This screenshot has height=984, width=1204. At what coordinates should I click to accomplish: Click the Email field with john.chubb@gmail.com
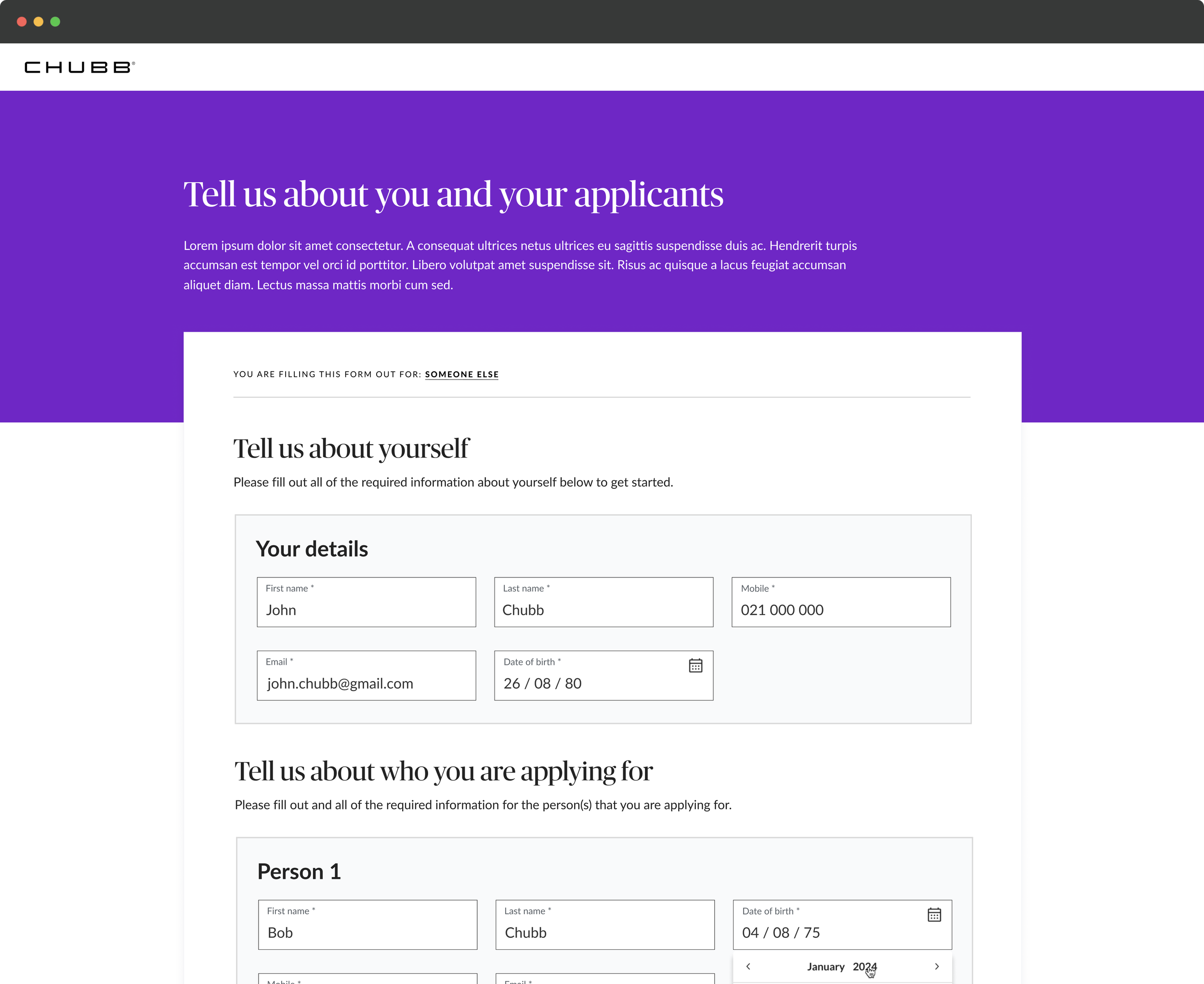click(x=366, y=676)
